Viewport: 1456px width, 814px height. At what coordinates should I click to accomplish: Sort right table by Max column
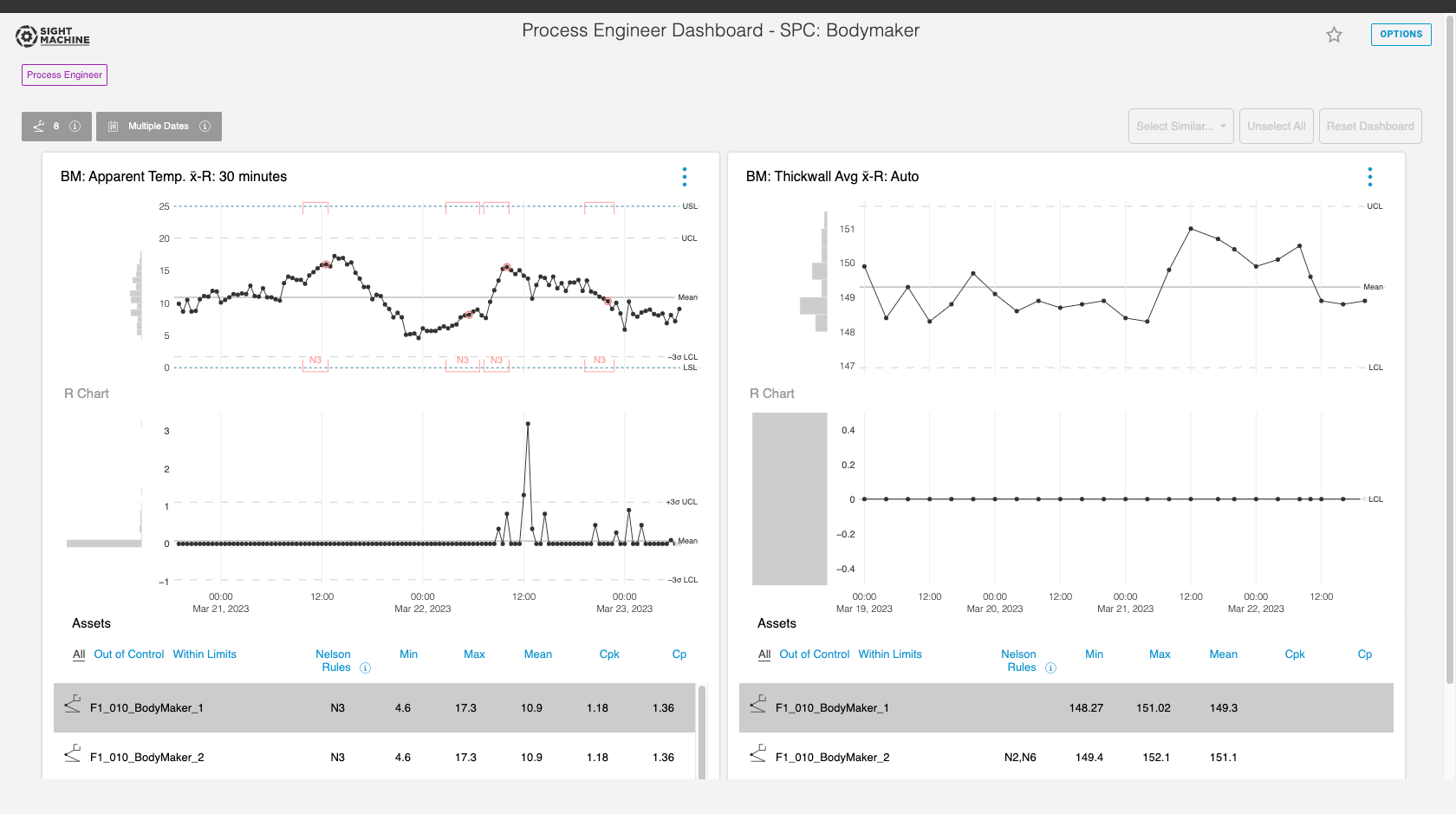(1160, 654)
